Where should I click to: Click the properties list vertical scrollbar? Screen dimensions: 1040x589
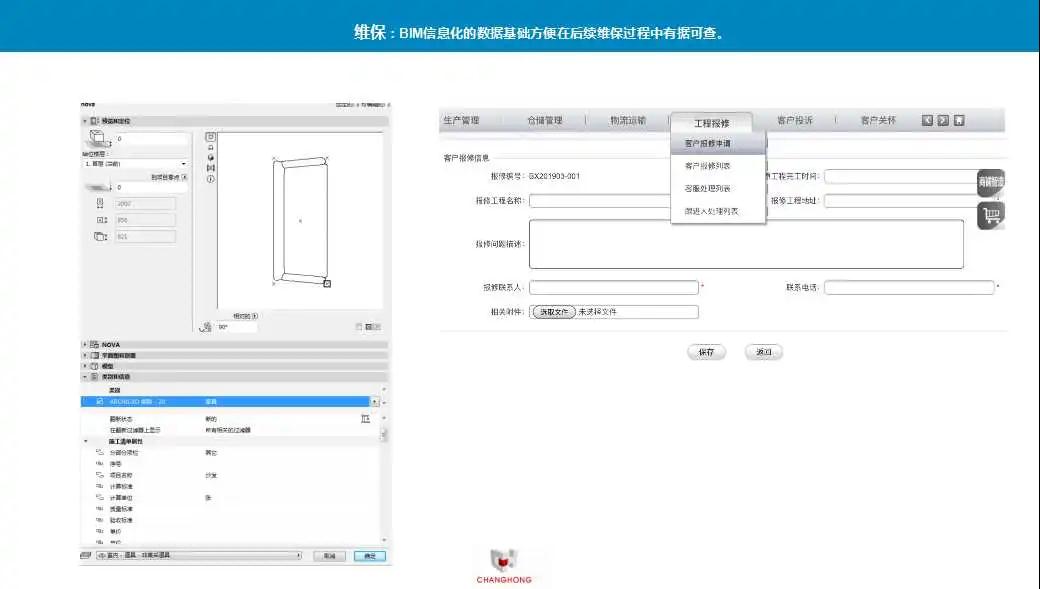(x=385, y=434)
